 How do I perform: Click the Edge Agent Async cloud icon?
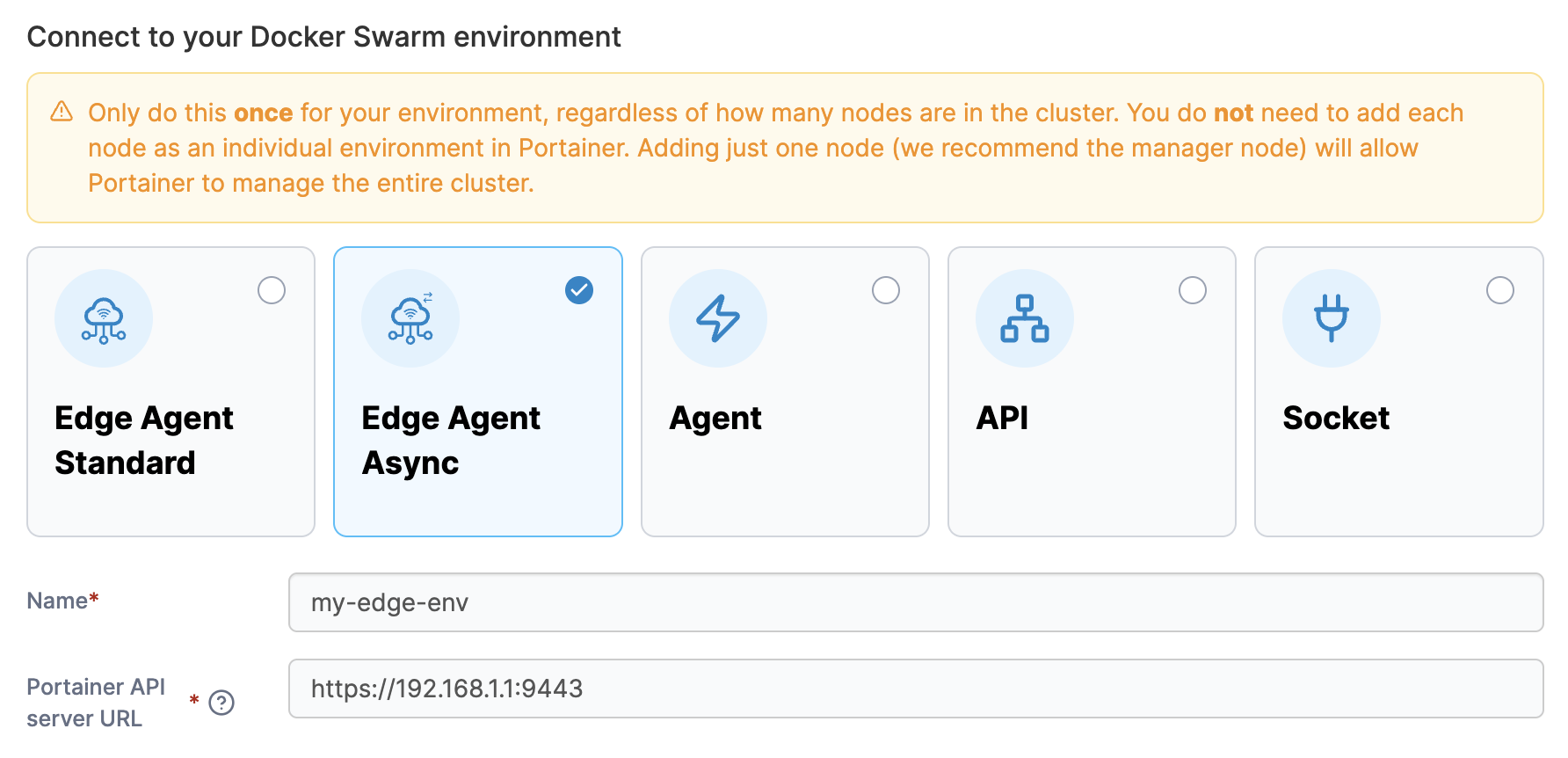pos(410,318)
